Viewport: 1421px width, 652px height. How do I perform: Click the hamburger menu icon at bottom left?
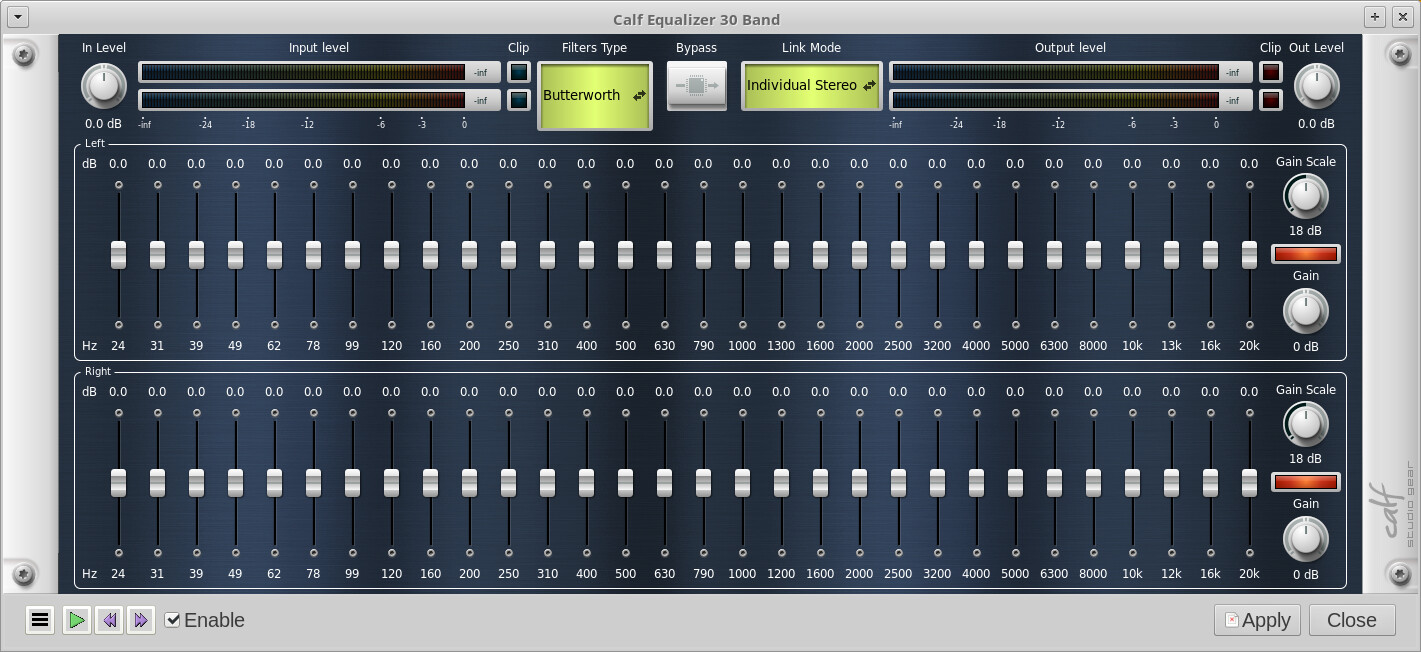click(40, 620)
